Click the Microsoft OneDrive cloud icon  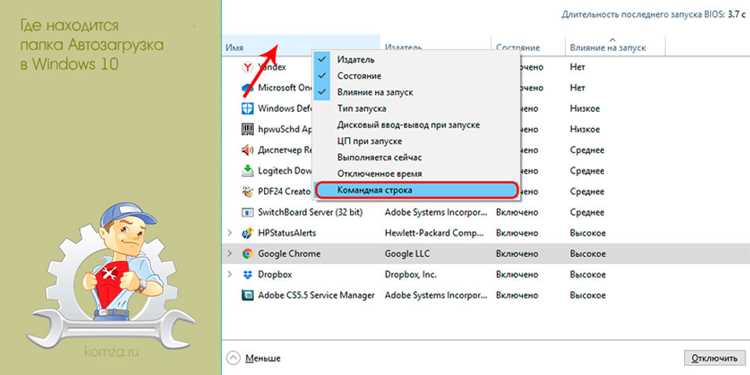[247, 88]
